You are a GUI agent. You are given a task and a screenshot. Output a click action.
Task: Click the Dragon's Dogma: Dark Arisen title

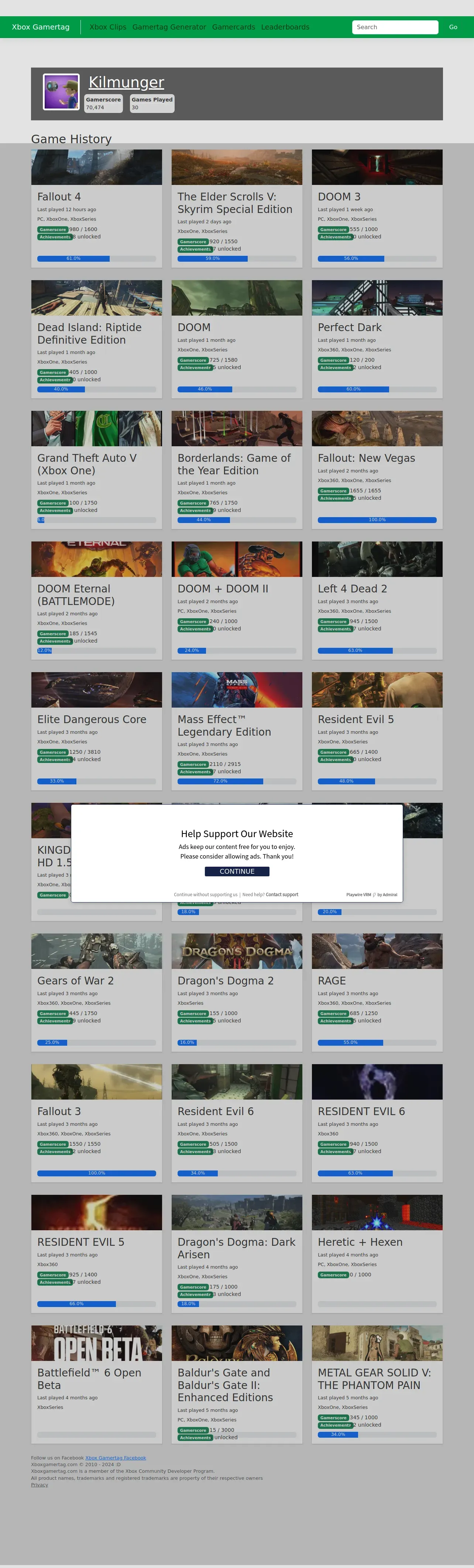237,1248
